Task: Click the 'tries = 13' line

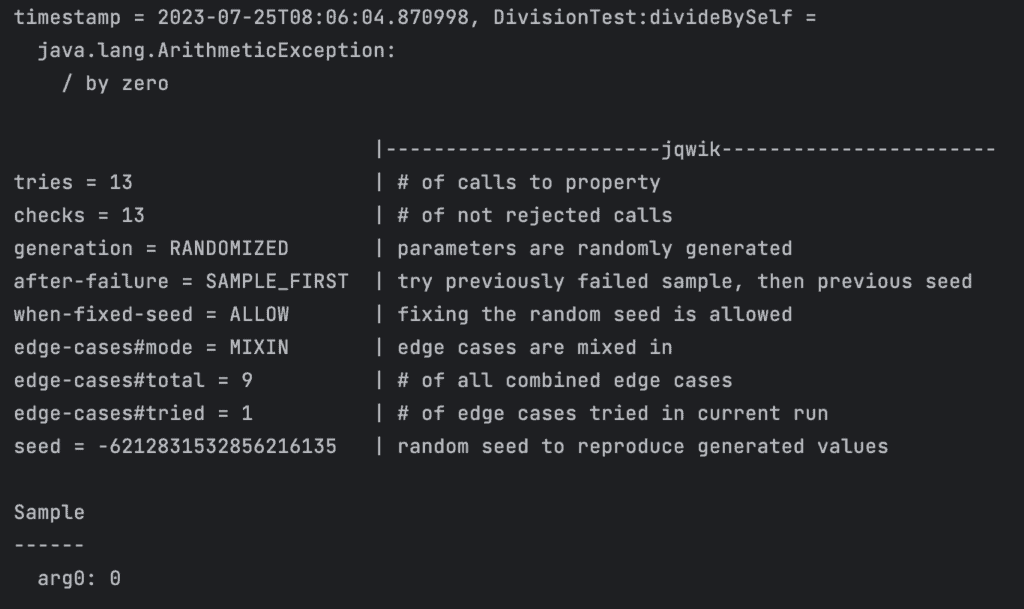Action: pos(73,183)
